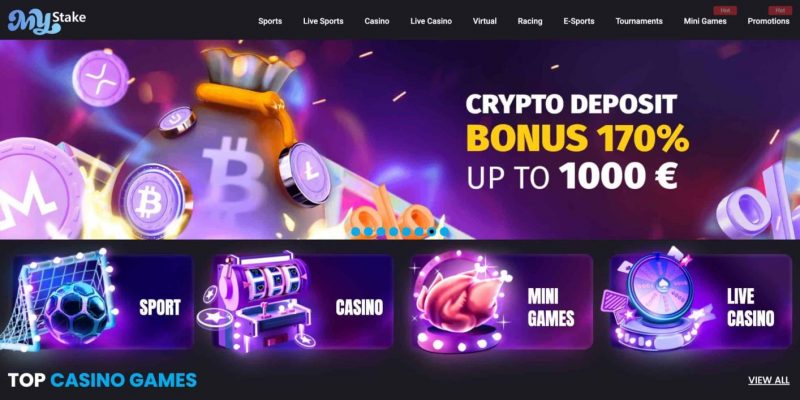
Task: Open the Live Sports menu item
Action: [323, 21]
